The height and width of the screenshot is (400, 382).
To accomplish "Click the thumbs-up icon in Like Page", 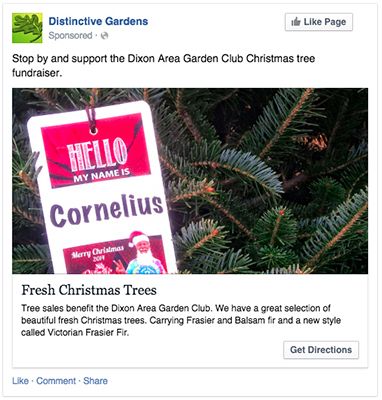I will (296, 22).
